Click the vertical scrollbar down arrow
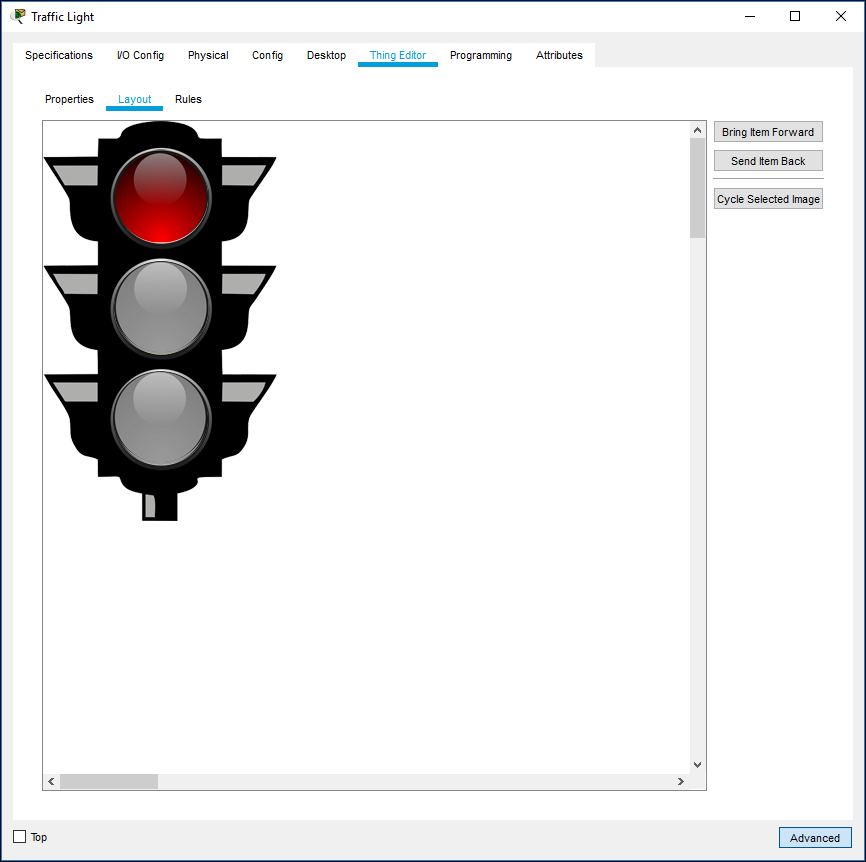Image resolution: width=866 pixels, height=862 pixels. coord(698,765)
